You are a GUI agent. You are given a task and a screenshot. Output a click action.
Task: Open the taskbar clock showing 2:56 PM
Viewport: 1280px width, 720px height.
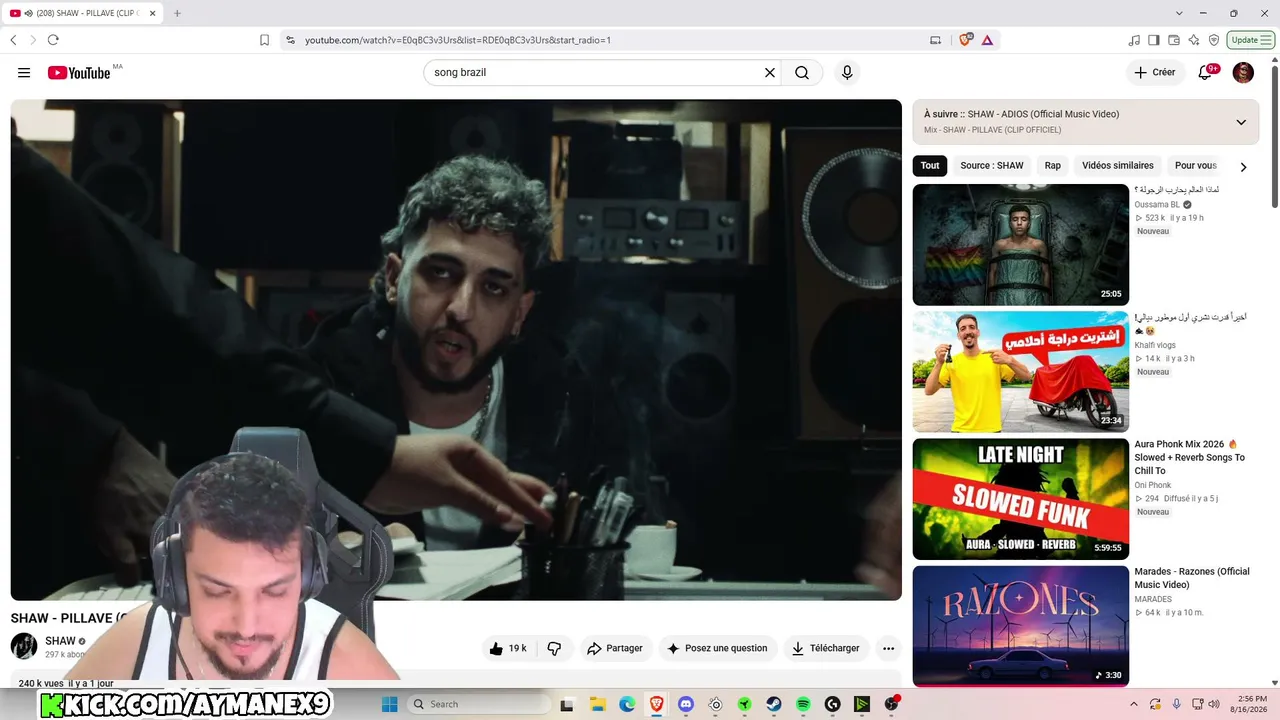[1251, 704]
